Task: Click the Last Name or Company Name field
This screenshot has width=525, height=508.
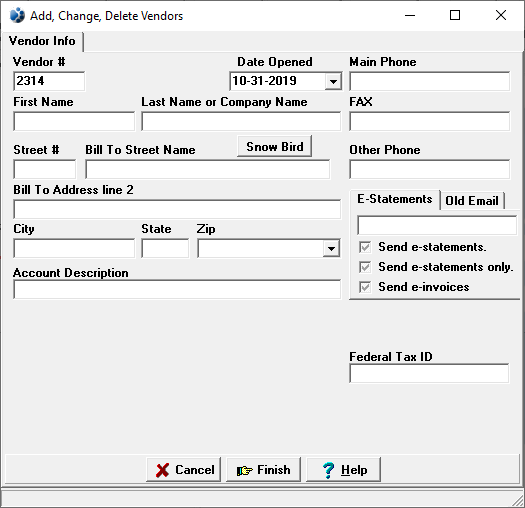Action: (241, 121)
